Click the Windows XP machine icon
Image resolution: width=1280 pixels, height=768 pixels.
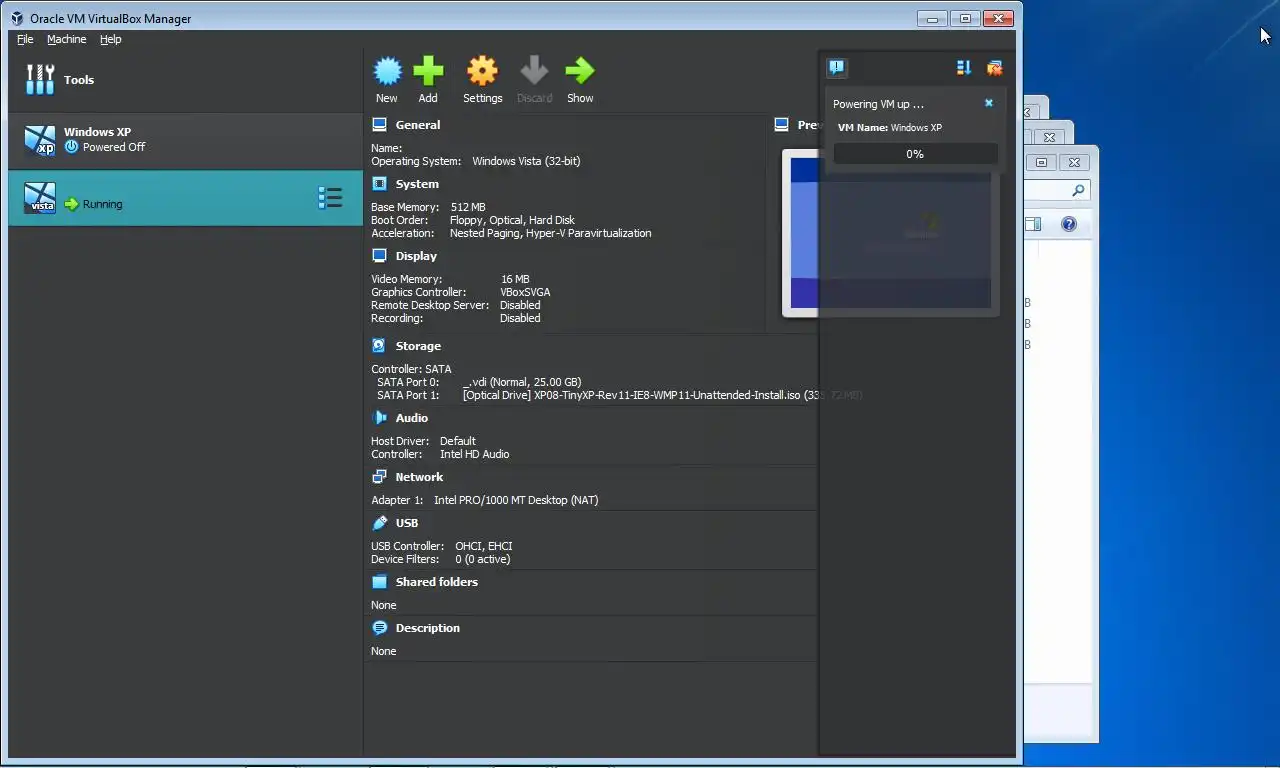(x=40, y=140)
